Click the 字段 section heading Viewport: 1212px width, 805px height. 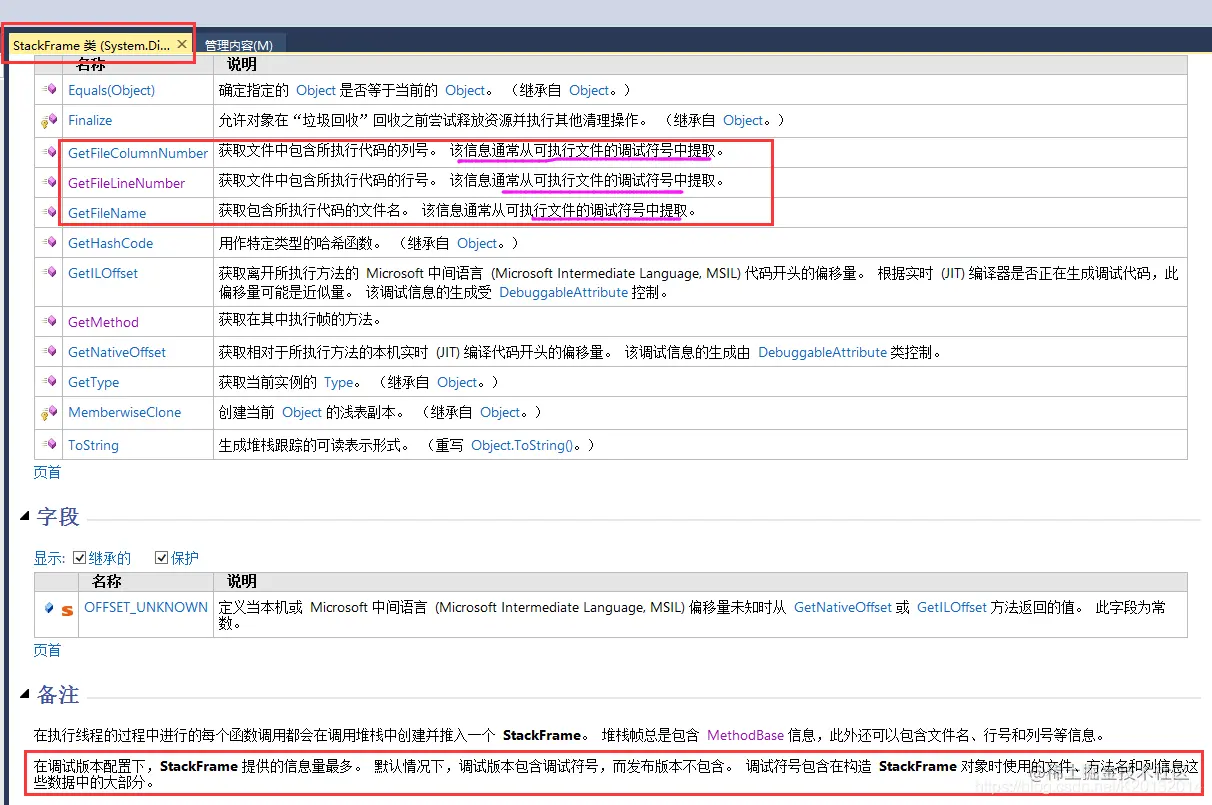click(58, 516)
